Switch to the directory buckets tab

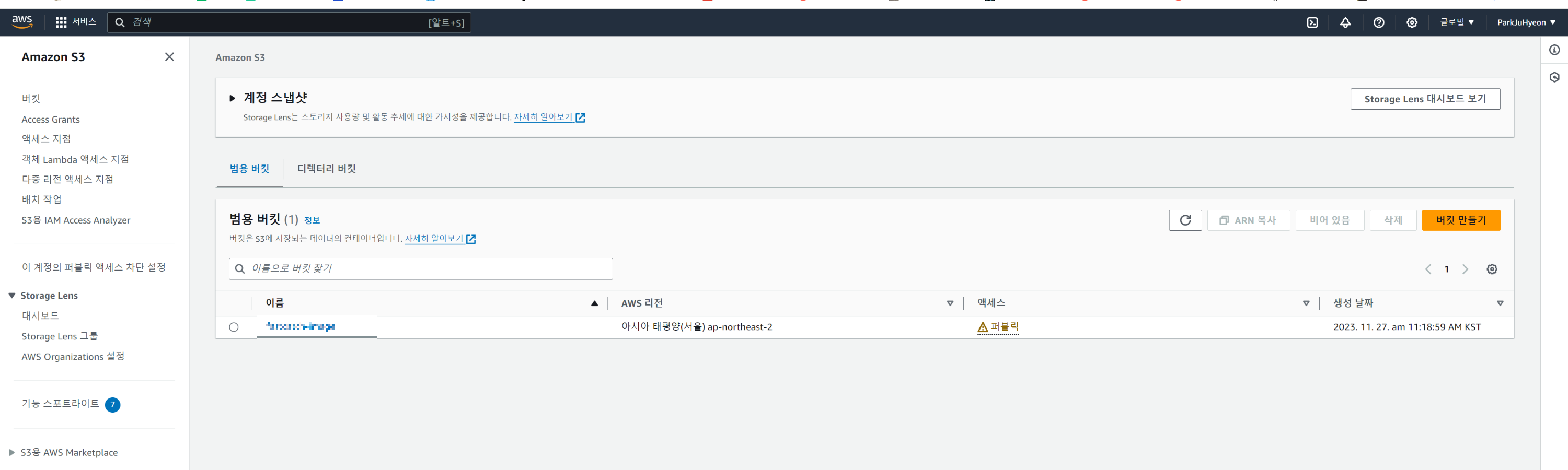pos(326,169)
